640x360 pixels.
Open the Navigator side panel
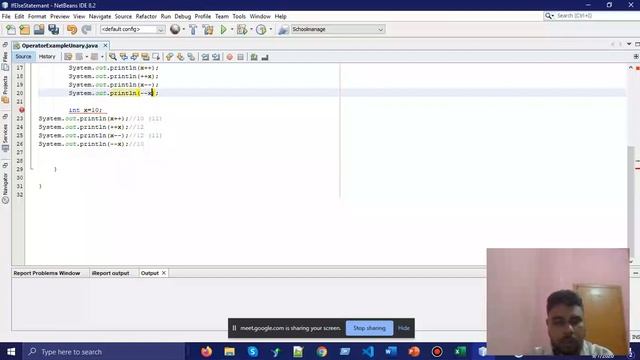[x=5, y=188]
